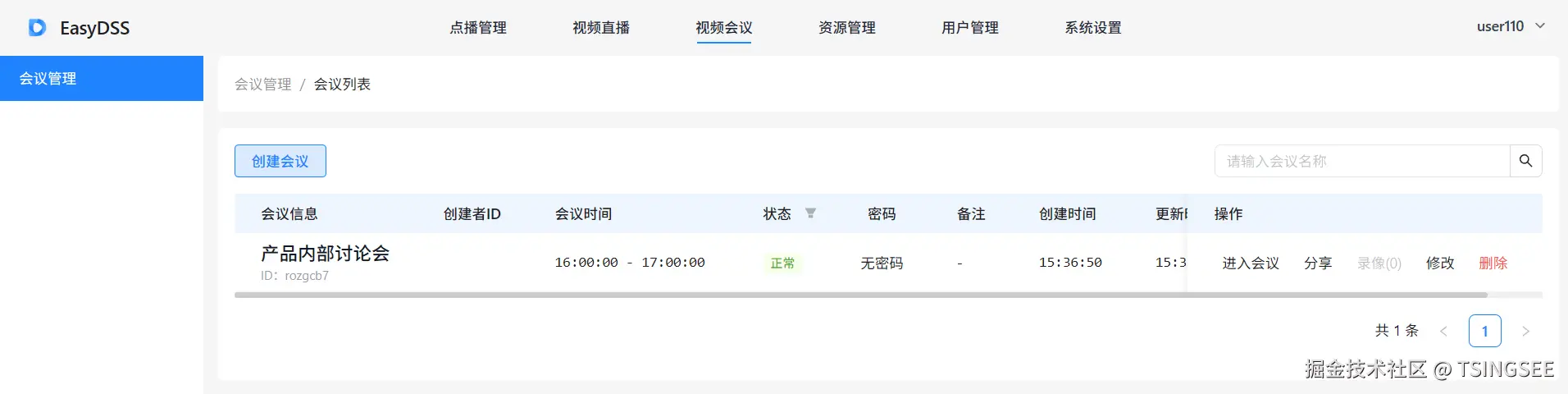
Task: Click the EasyDSS logo icon
Action: point(37,28)
